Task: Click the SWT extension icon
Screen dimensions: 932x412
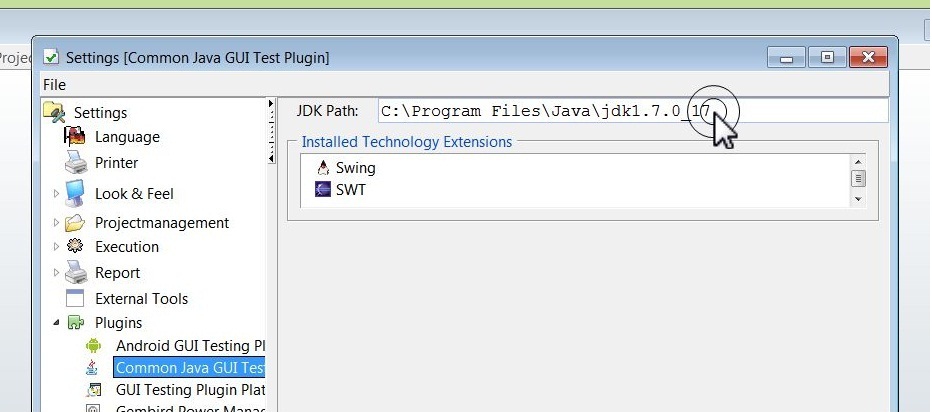Action: click(x=323, y=189)
